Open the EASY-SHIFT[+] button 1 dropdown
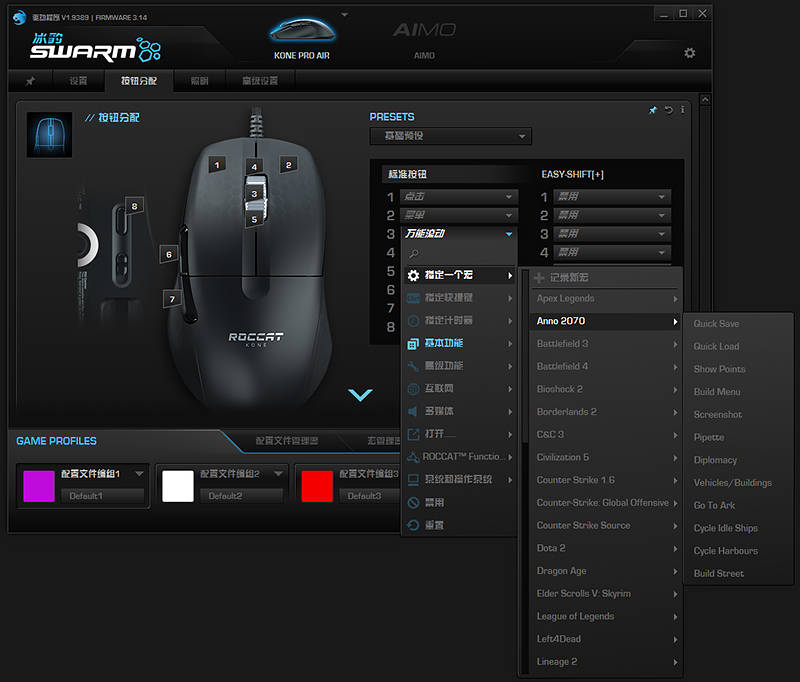The height and width of the screenshot is (682, 800). (612, 197)
